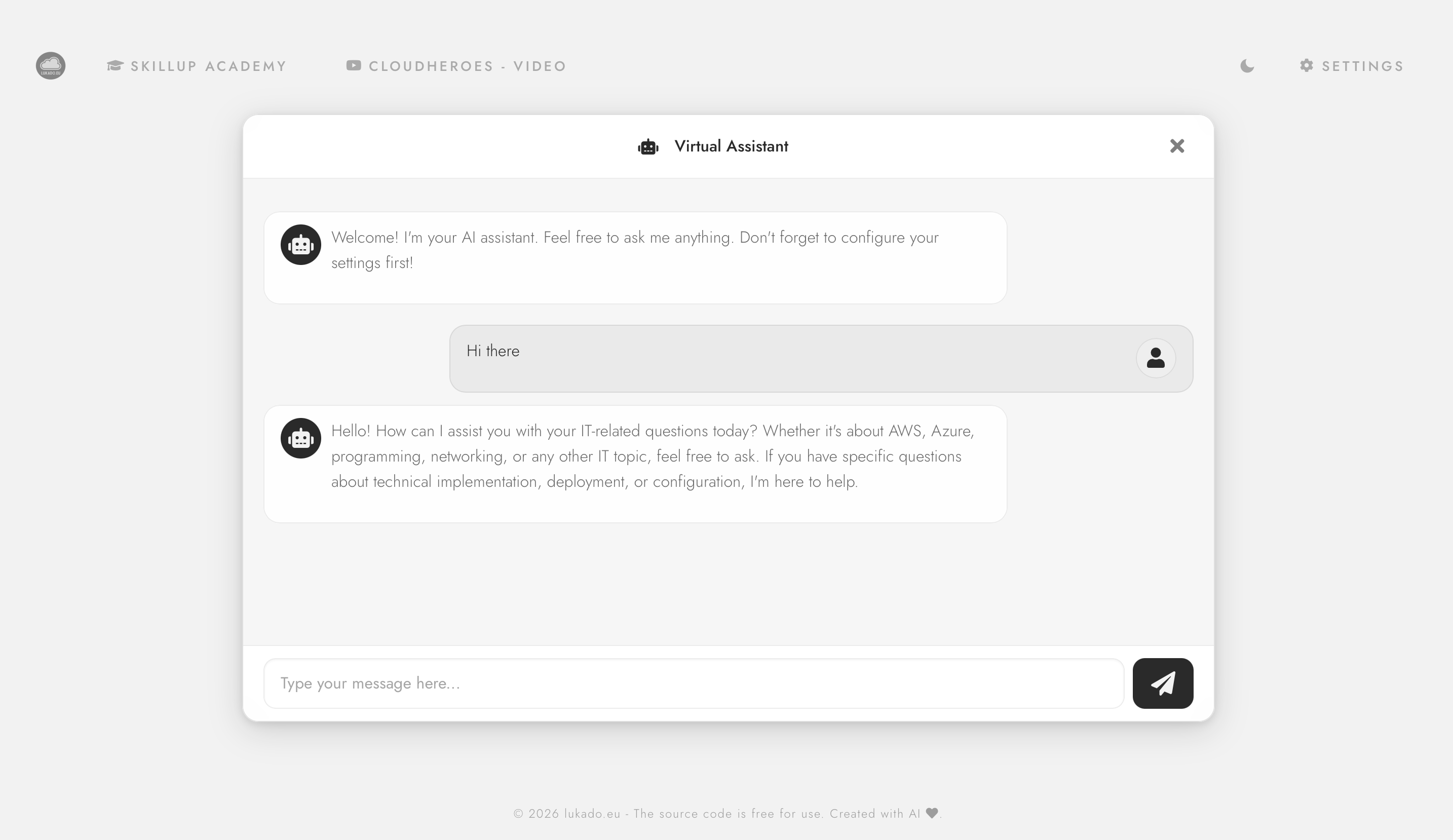Focus the "Type your message here" field

694,683
